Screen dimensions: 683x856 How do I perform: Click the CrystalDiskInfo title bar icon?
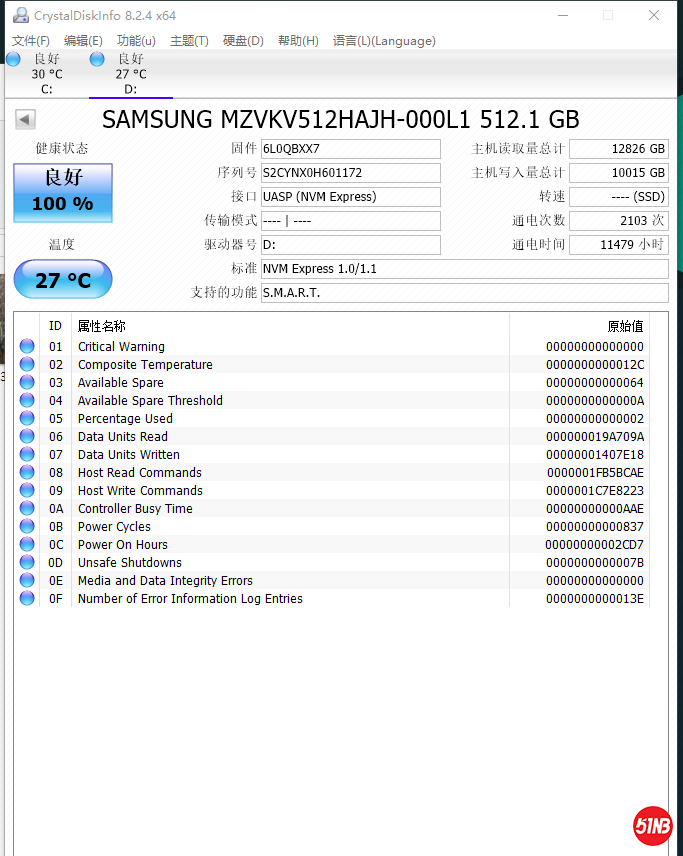click(x=20, y=15)
